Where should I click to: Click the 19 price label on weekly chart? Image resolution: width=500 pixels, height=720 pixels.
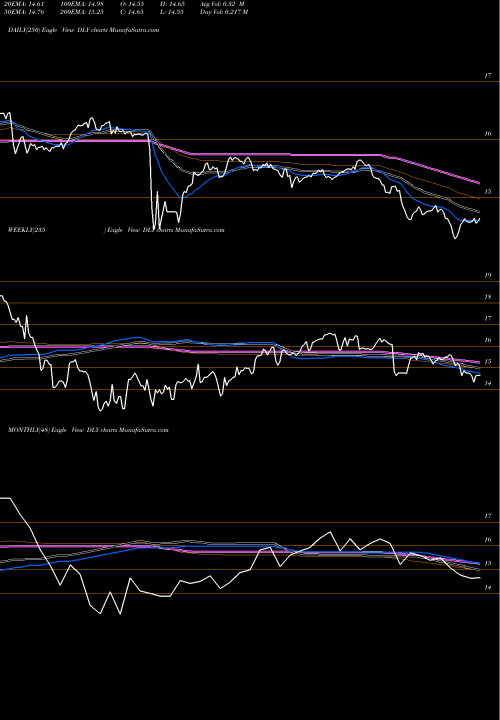coord(488,276)
